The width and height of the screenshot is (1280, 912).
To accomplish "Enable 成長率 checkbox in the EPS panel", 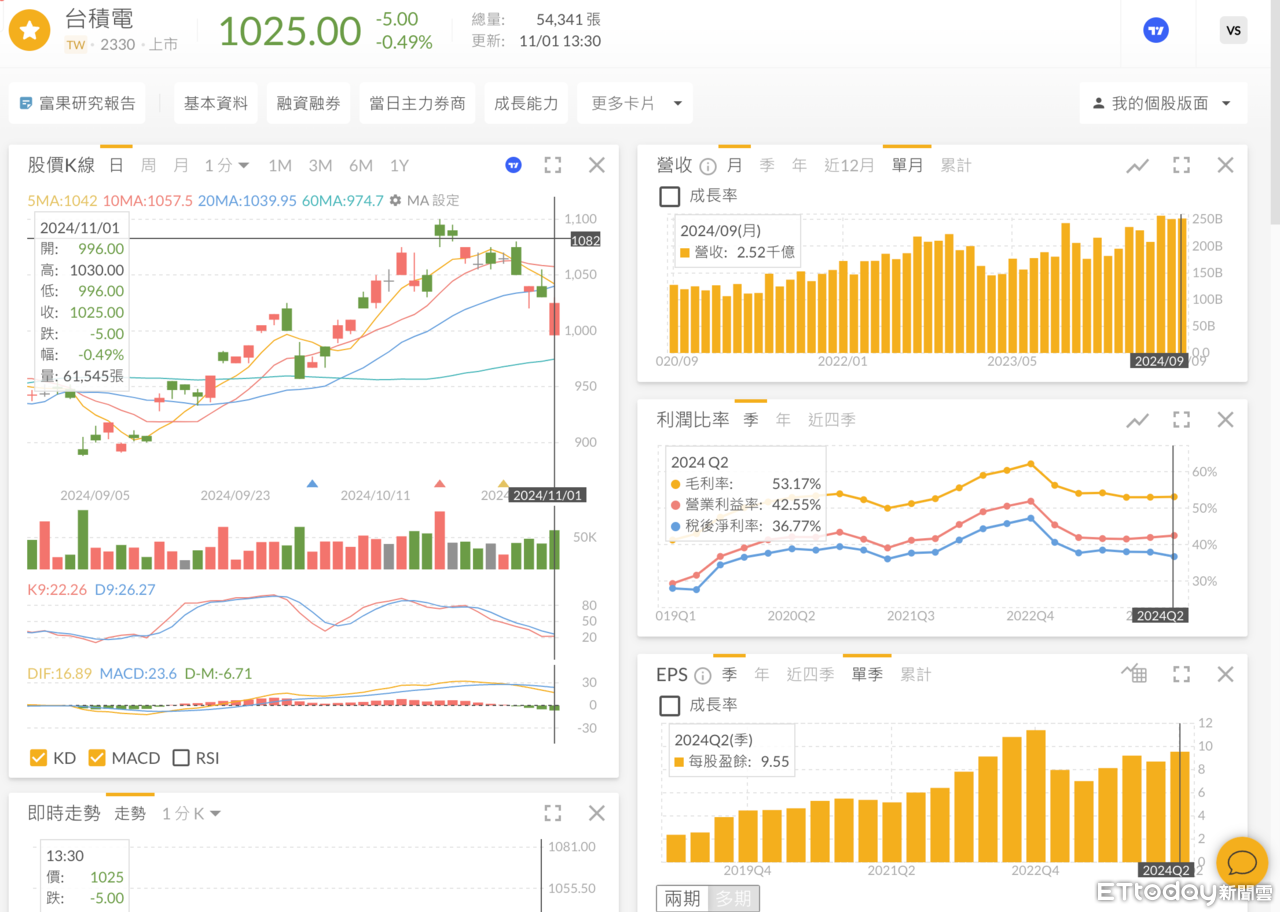I will coord(670,706).
